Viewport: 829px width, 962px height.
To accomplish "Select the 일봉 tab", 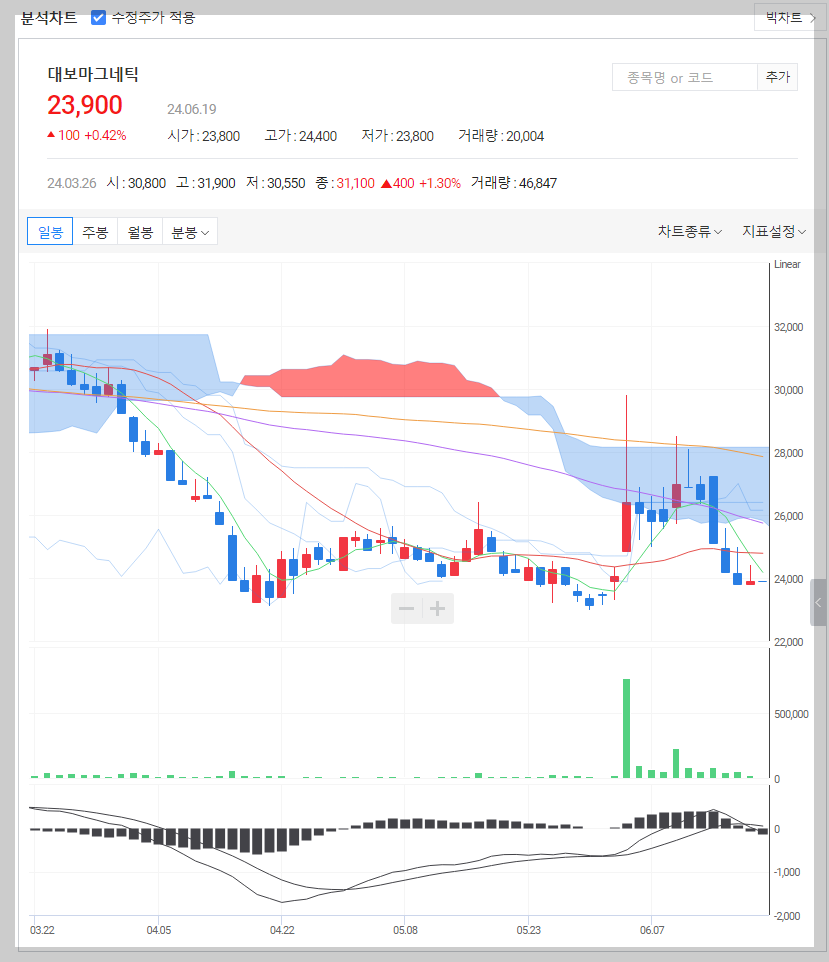I will pos(50,232).
